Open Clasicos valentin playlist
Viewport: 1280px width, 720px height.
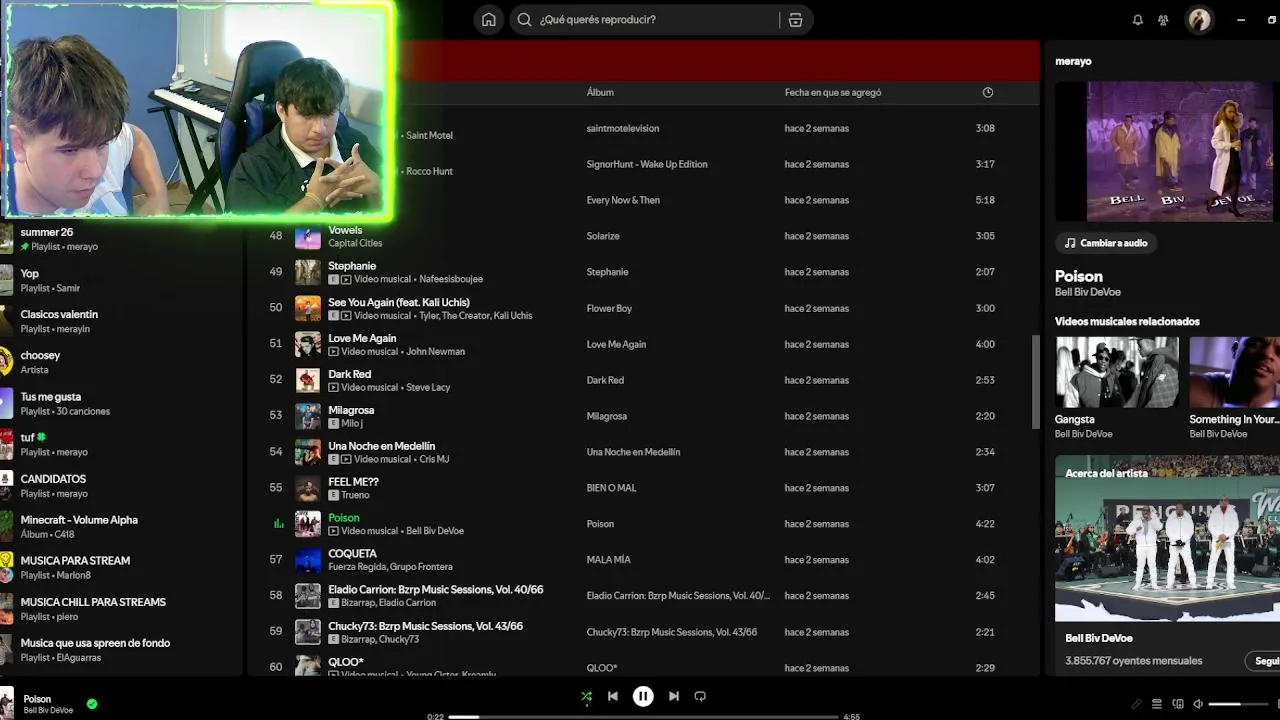coord(121,321)
